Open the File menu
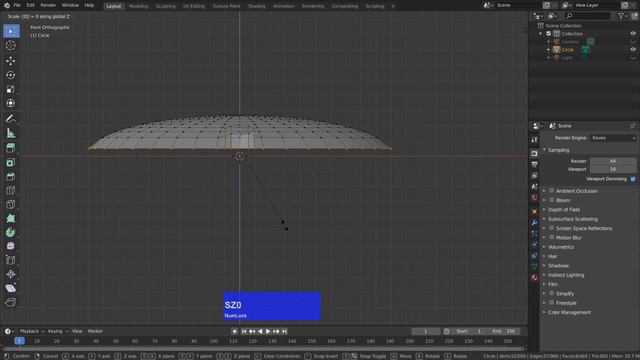640x360 pixels. coord(17,5)
